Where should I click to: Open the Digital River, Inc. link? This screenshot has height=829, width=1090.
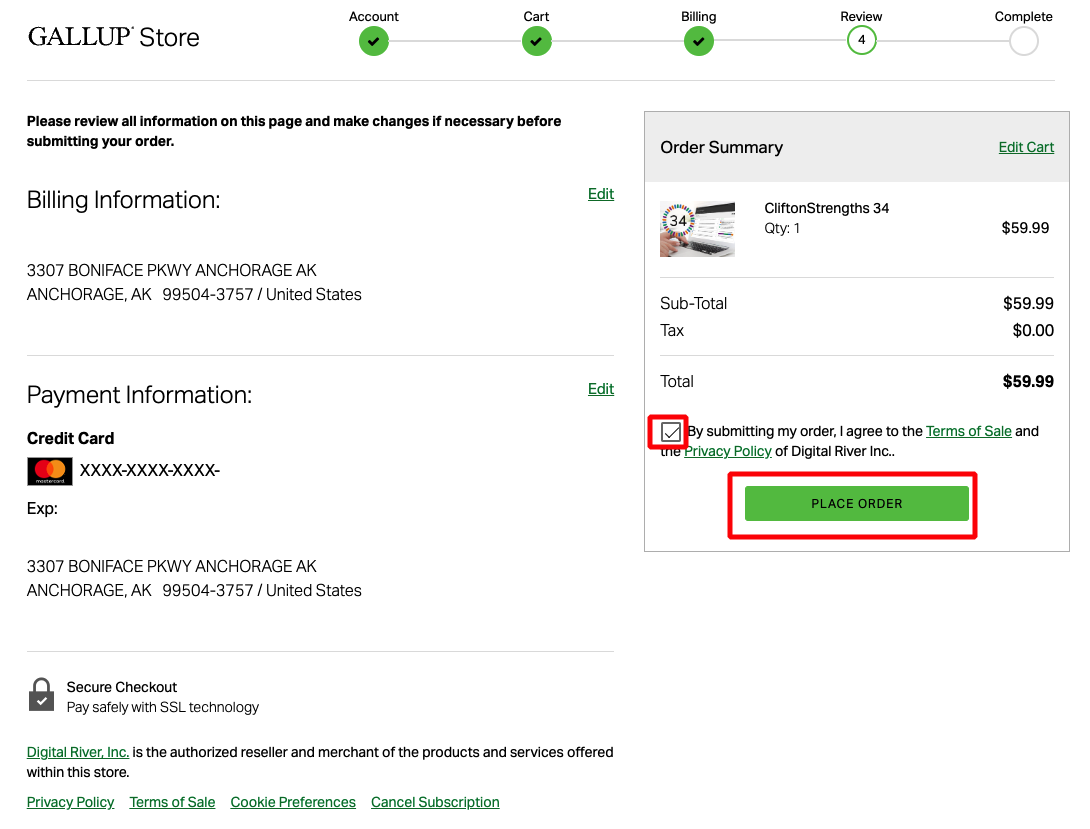point(78,753)
